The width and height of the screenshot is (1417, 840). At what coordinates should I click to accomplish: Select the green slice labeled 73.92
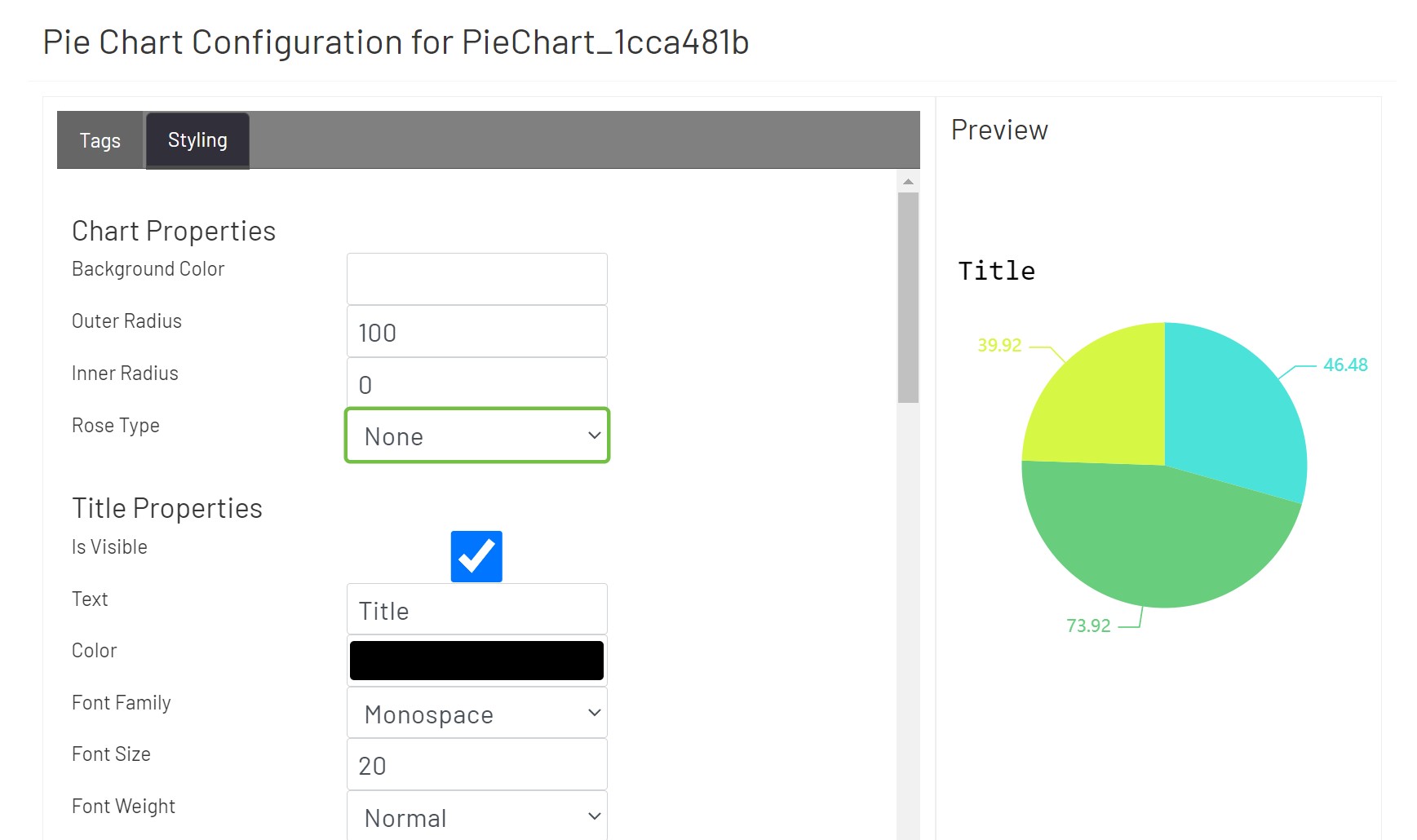coord(1142,538)
